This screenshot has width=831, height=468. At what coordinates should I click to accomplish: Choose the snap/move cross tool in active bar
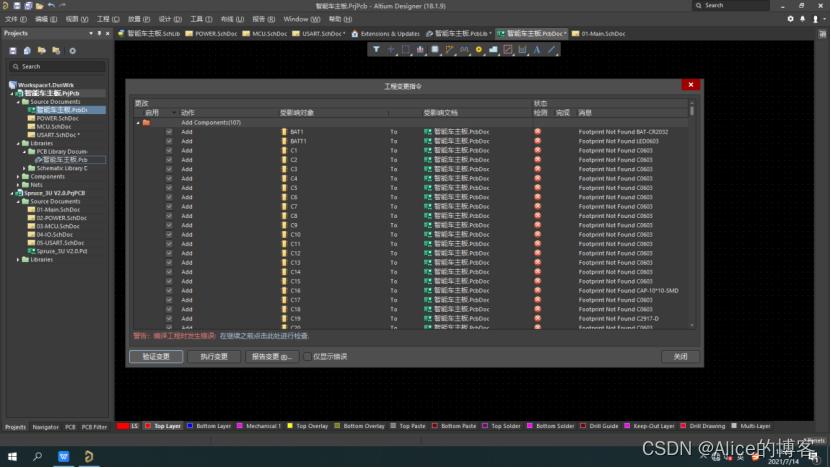click(391, 49)
